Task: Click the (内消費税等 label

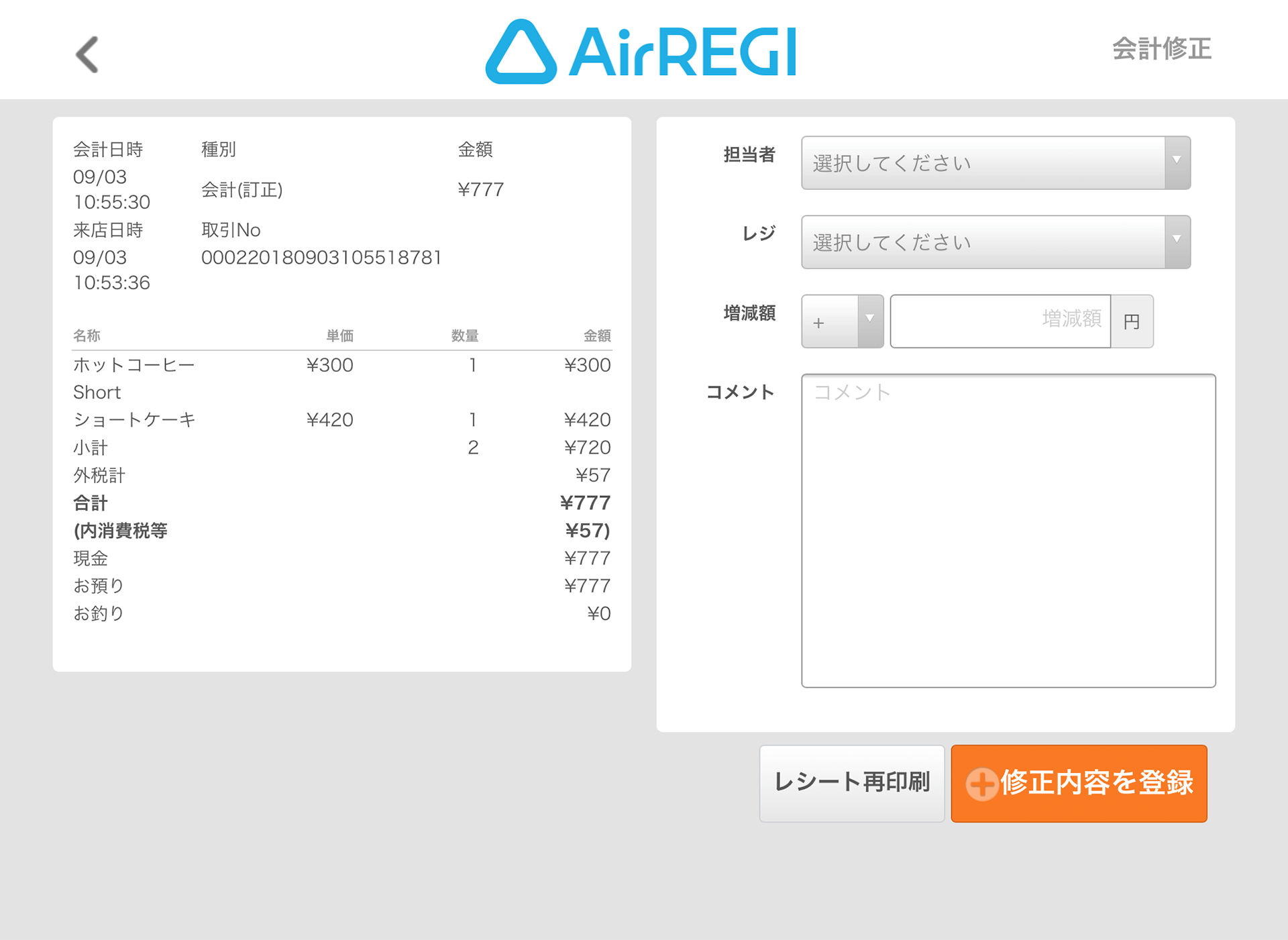Action: click(x=121, y=531)
